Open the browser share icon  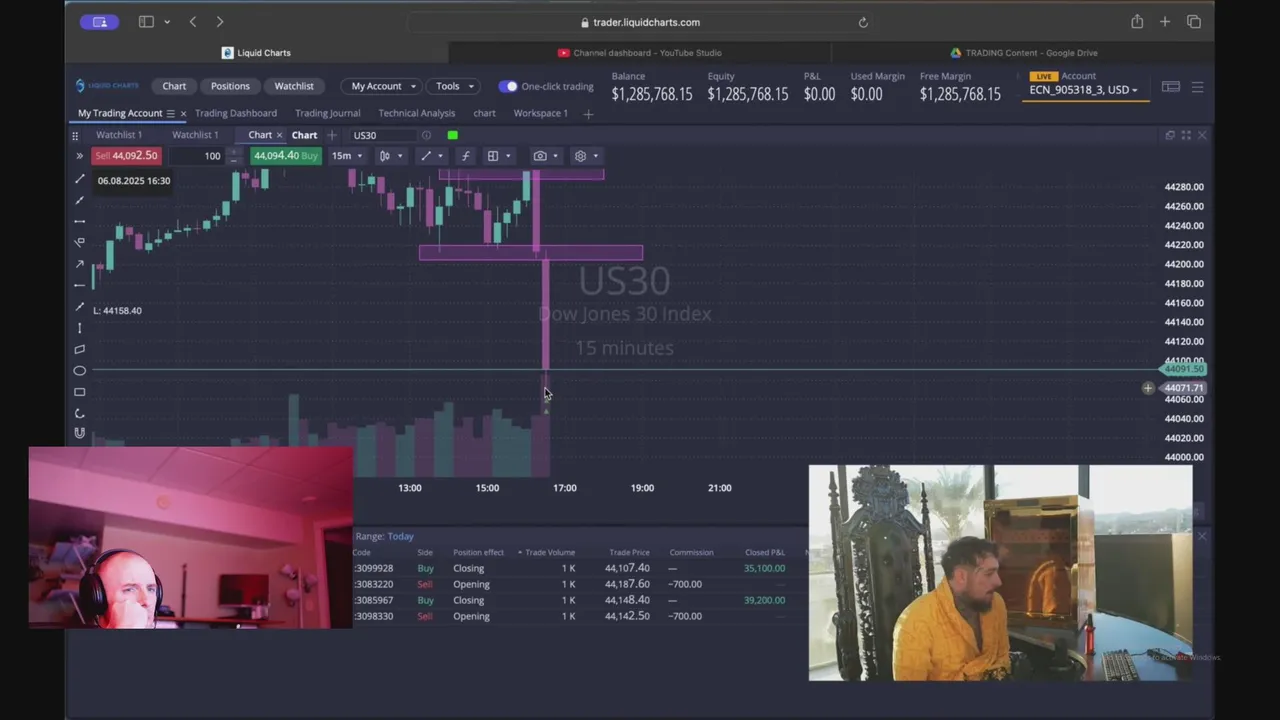coord(1137,22)
